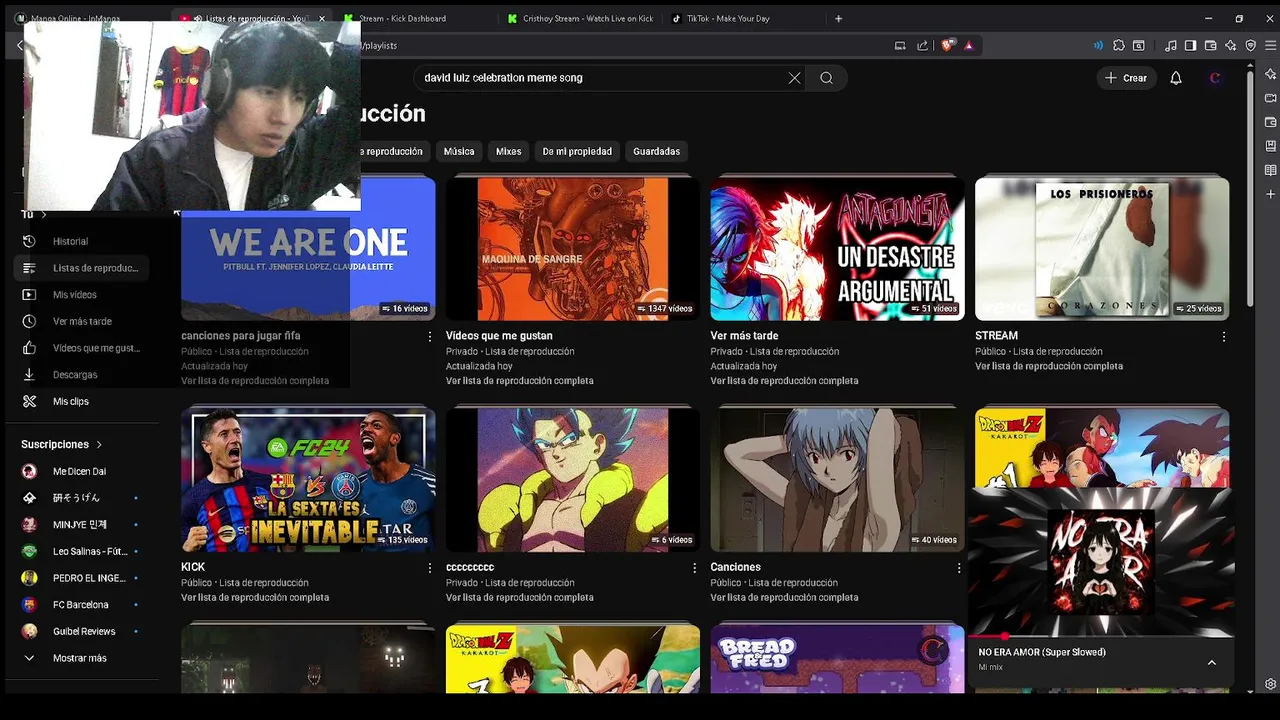Select the Guardadas filter chip
The width and height of the screenshot is (1280, 720).
click(657, 151)
